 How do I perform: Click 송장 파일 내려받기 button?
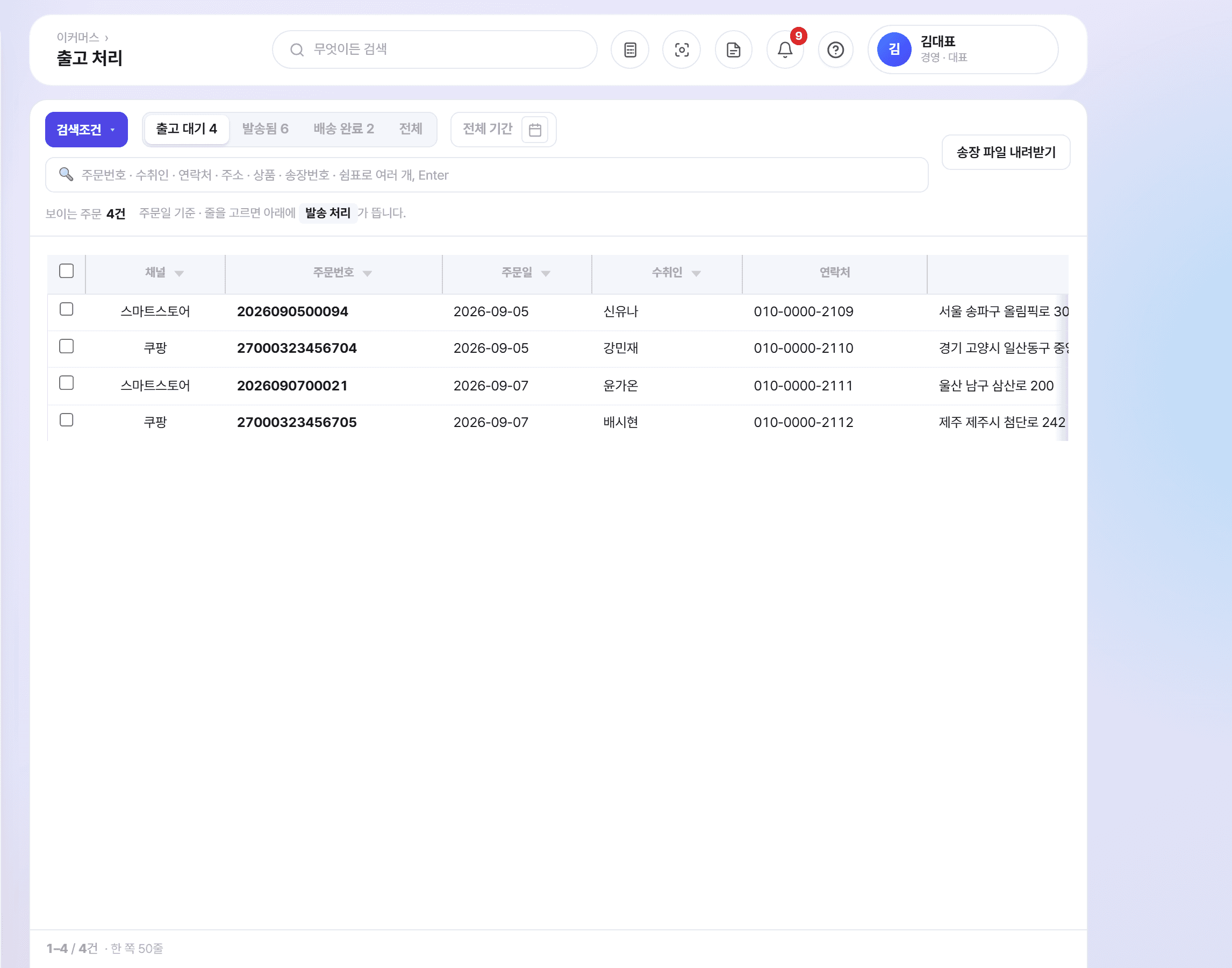click(1006, 152)
